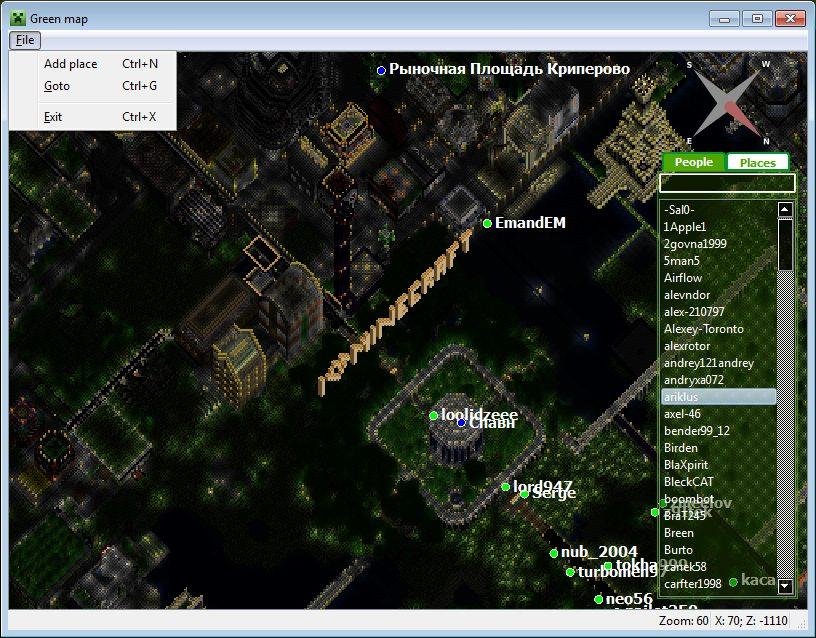Open the File menu
The width and height of the screenshot is (816, 638).
click(25, 40)
